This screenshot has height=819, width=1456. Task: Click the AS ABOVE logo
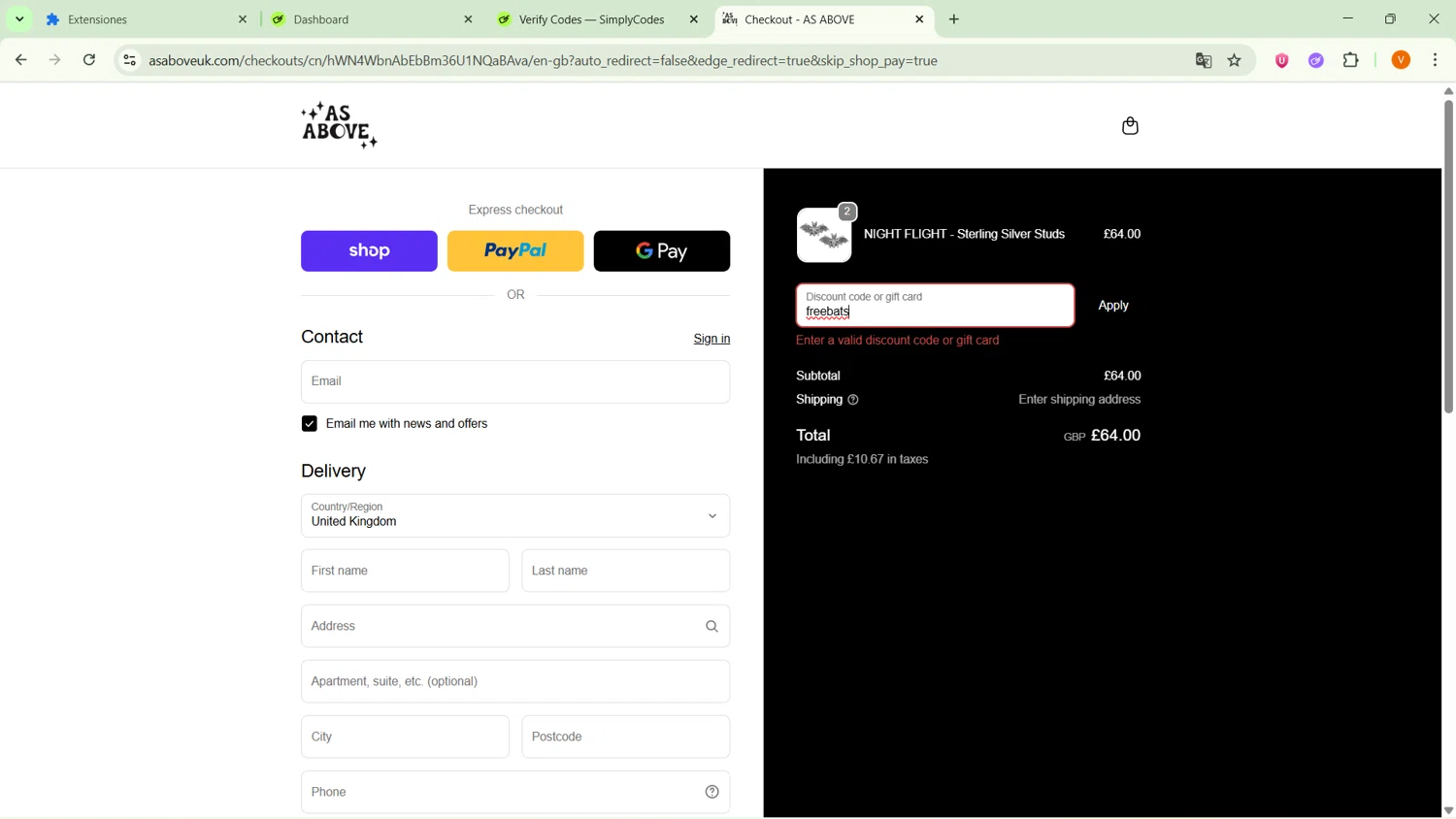coord(339,125)
